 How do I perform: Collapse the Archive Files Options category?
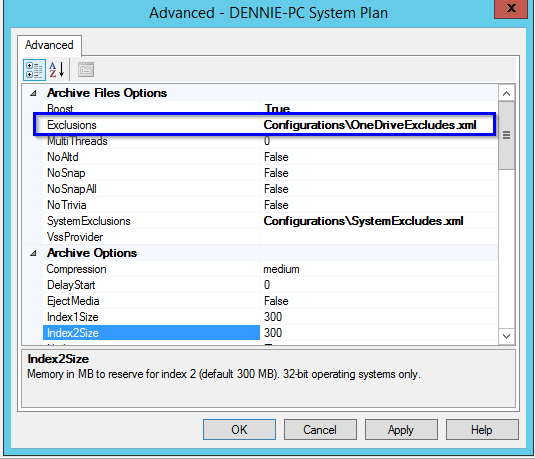(x=33, y=93)
